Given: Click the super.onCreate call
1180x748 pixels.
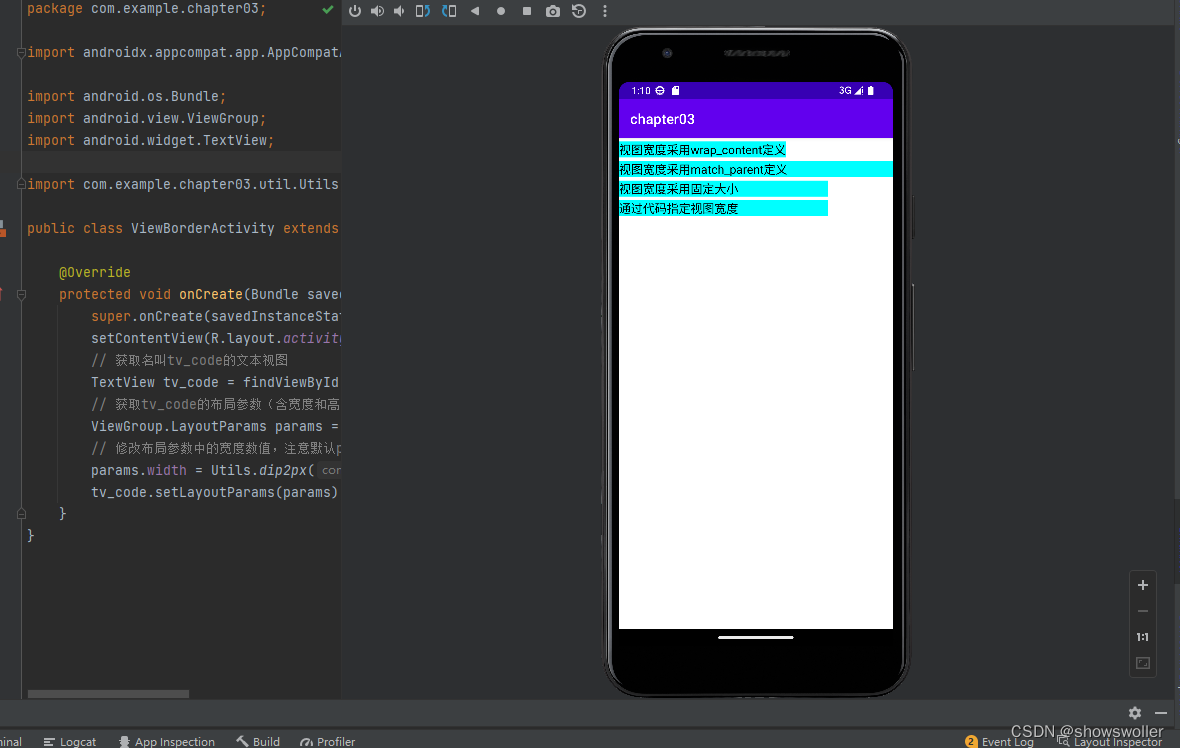Looking at the screenshot, I should click(215, 316).
